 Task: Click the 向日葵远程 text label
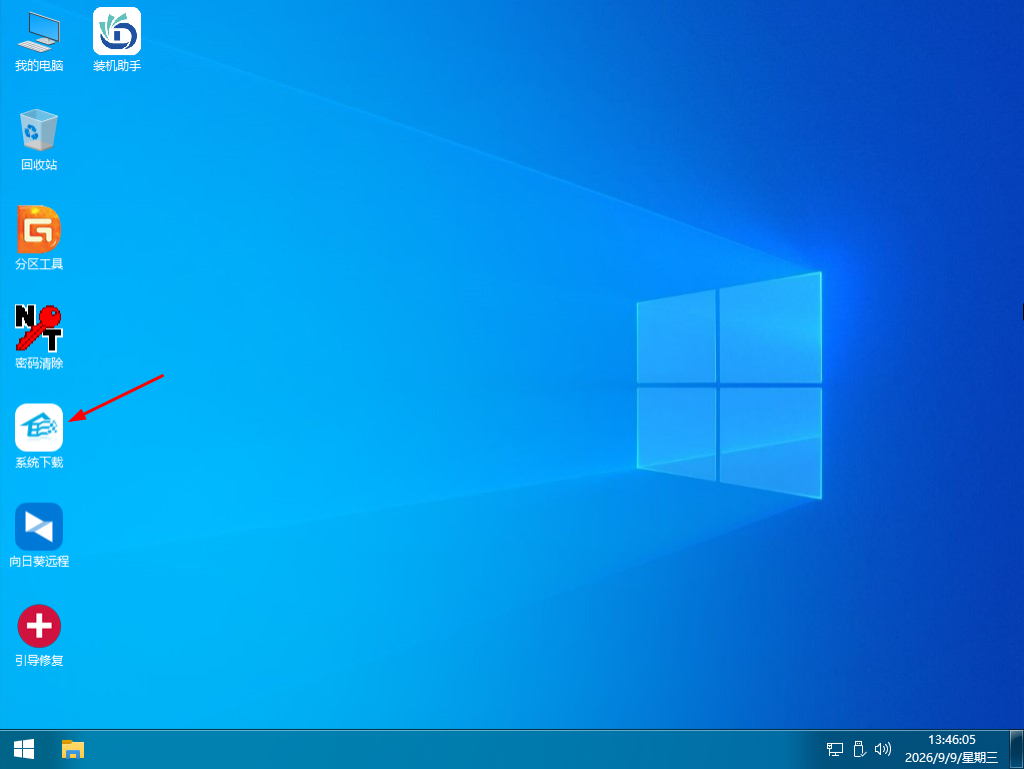tap(39, 561)
